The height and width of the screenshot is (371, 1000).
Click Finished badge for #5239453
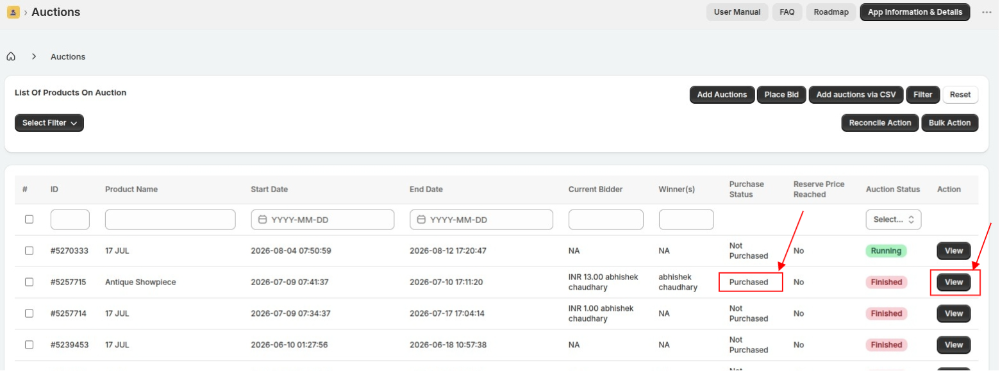886,344
